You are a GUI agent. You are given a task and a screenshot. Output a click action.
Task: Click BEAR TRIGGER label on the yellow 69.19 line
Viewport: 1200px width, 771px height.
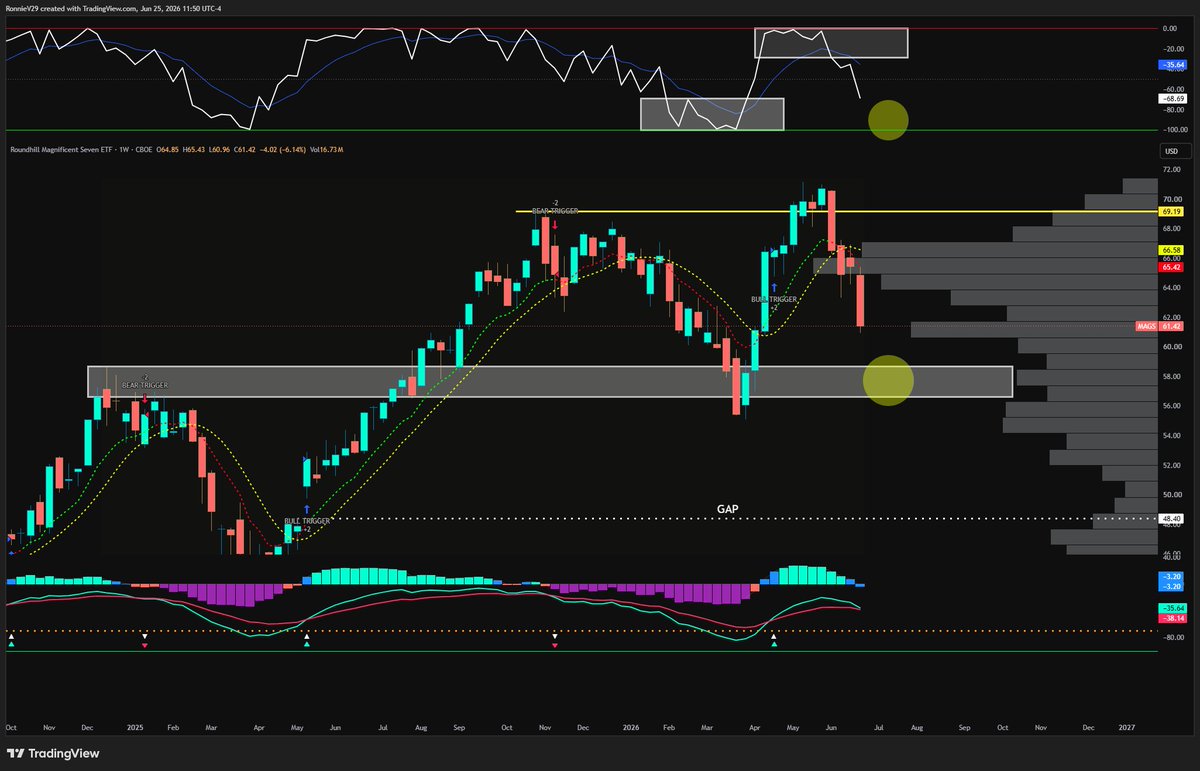pos(554,211)
